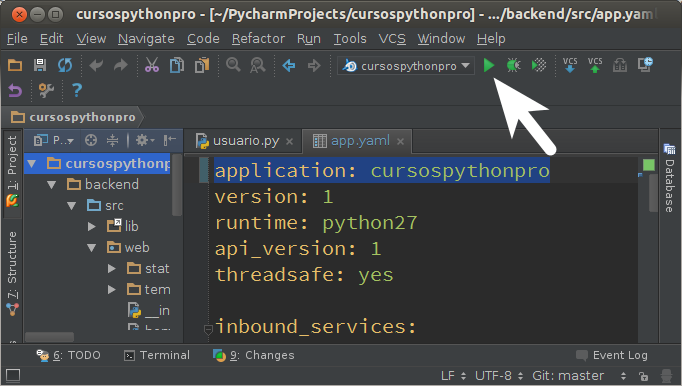Navigate forward with the right arrow
Image resolution: width=682 pixels, height=386 pixels.
[x=314, y=66]
